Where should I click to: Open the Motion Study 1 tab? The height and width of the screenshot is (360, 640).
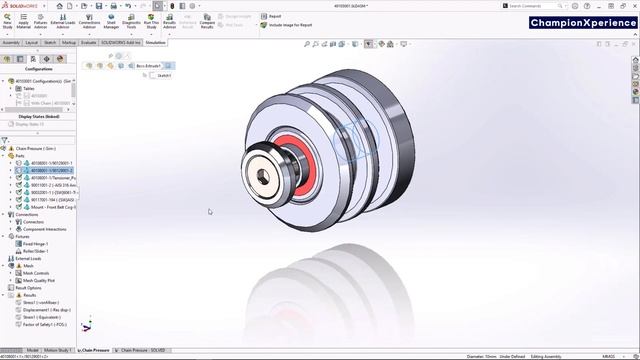57,350
